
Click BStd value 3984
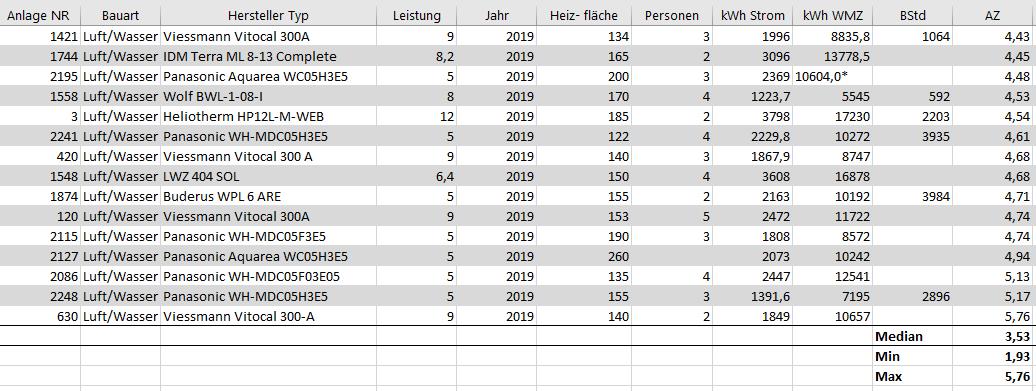(912, 197)
